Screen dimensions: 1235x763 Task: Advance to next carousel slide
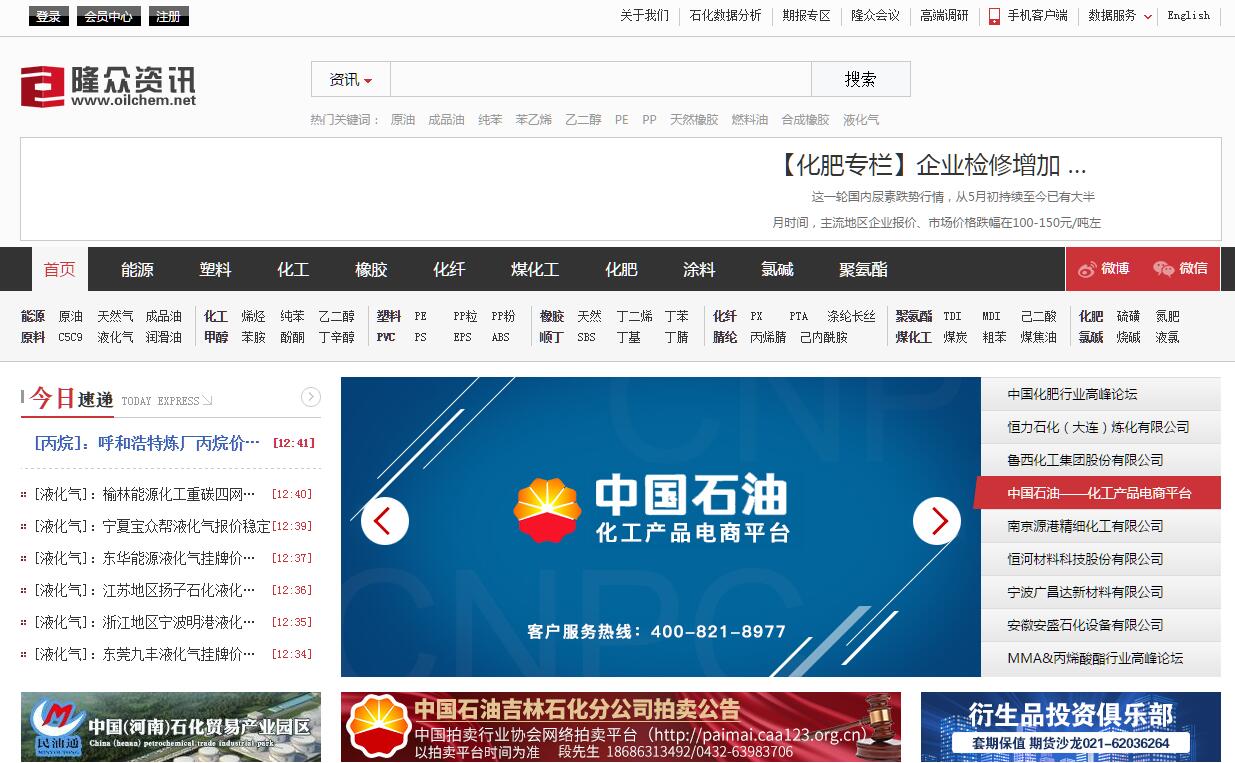pyautogui.click(x=937, y=521)
